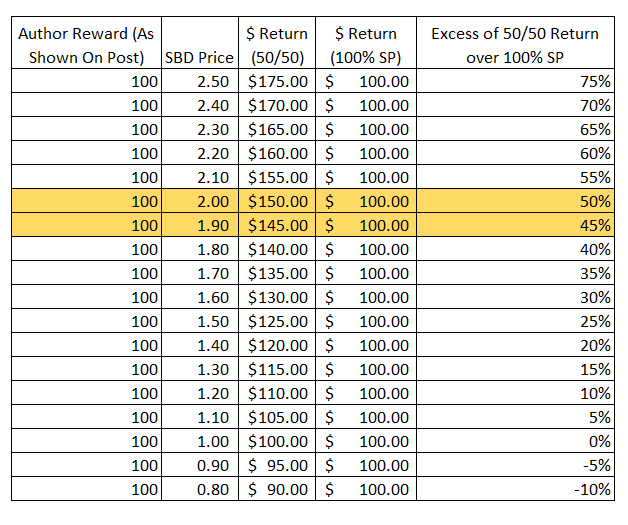This screenshot has height=525, width=628.
Task: Click the 75% excess return cell
Action: [x=515, y=81]
